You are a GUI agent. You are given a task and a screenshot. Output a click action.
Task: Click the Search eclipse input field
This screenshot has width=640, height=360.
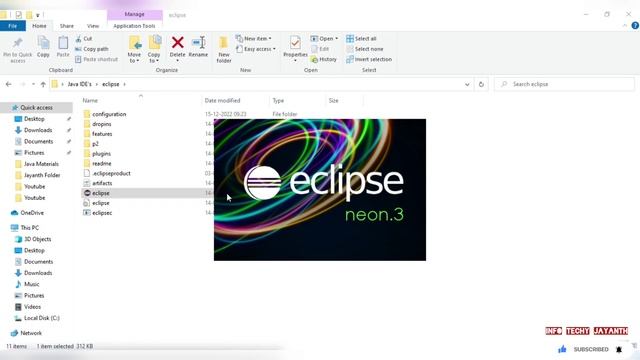(564, 84)
